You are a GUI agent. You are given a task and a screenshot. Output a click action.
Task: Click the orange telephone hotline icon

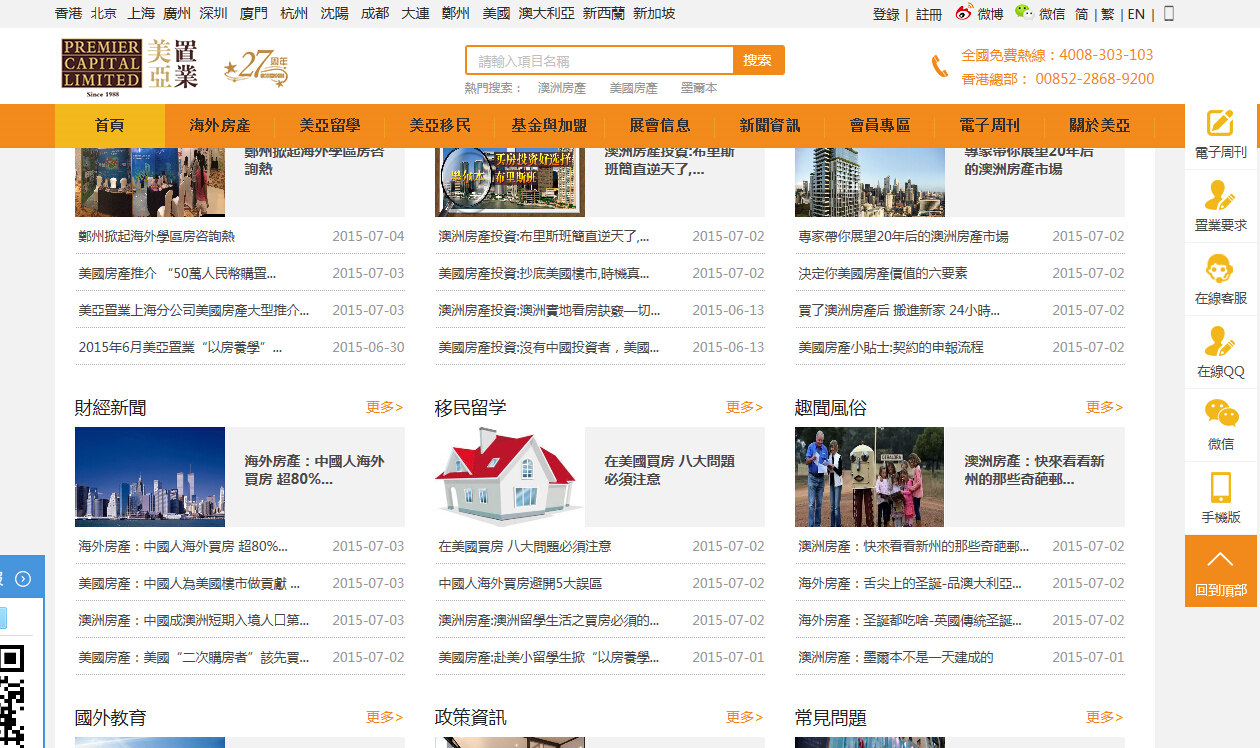coord(940,67)
